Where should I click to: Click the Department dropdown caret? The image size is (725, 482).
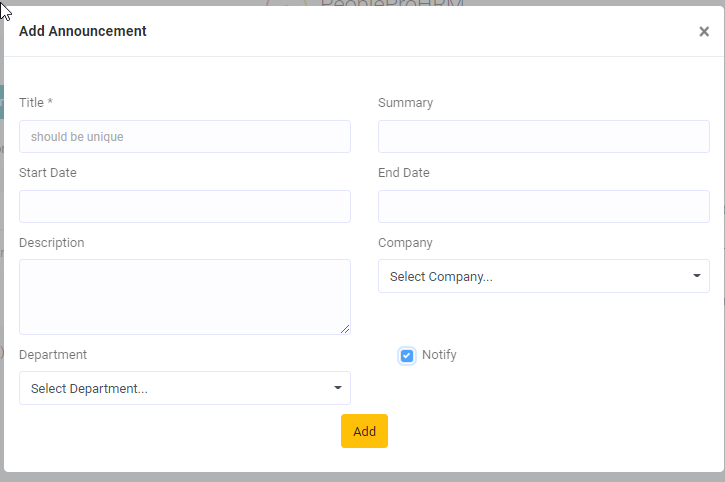point(337,388)
